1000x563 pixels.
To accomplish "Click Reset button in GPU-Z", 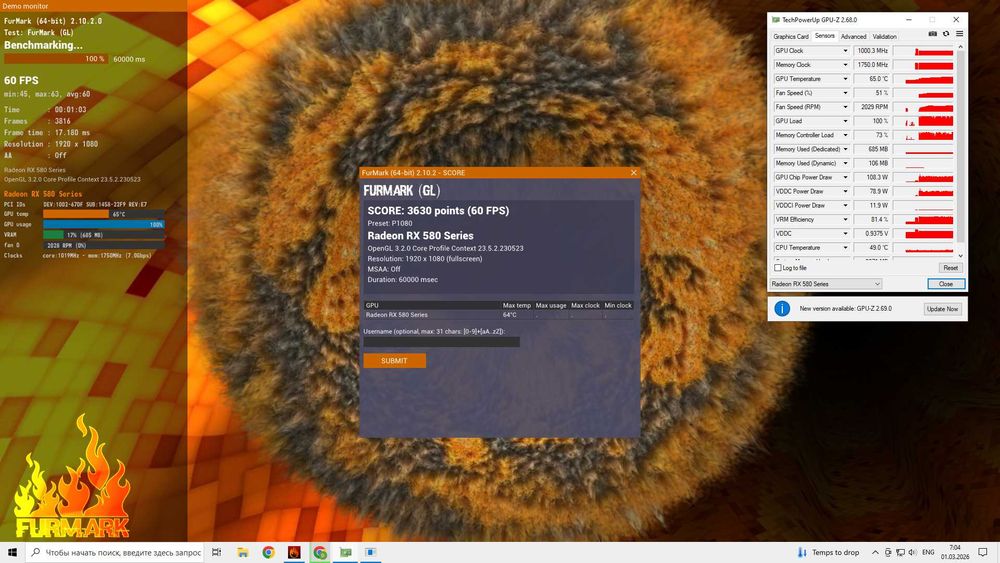I will pyautogui.click(x=950, y=268).
